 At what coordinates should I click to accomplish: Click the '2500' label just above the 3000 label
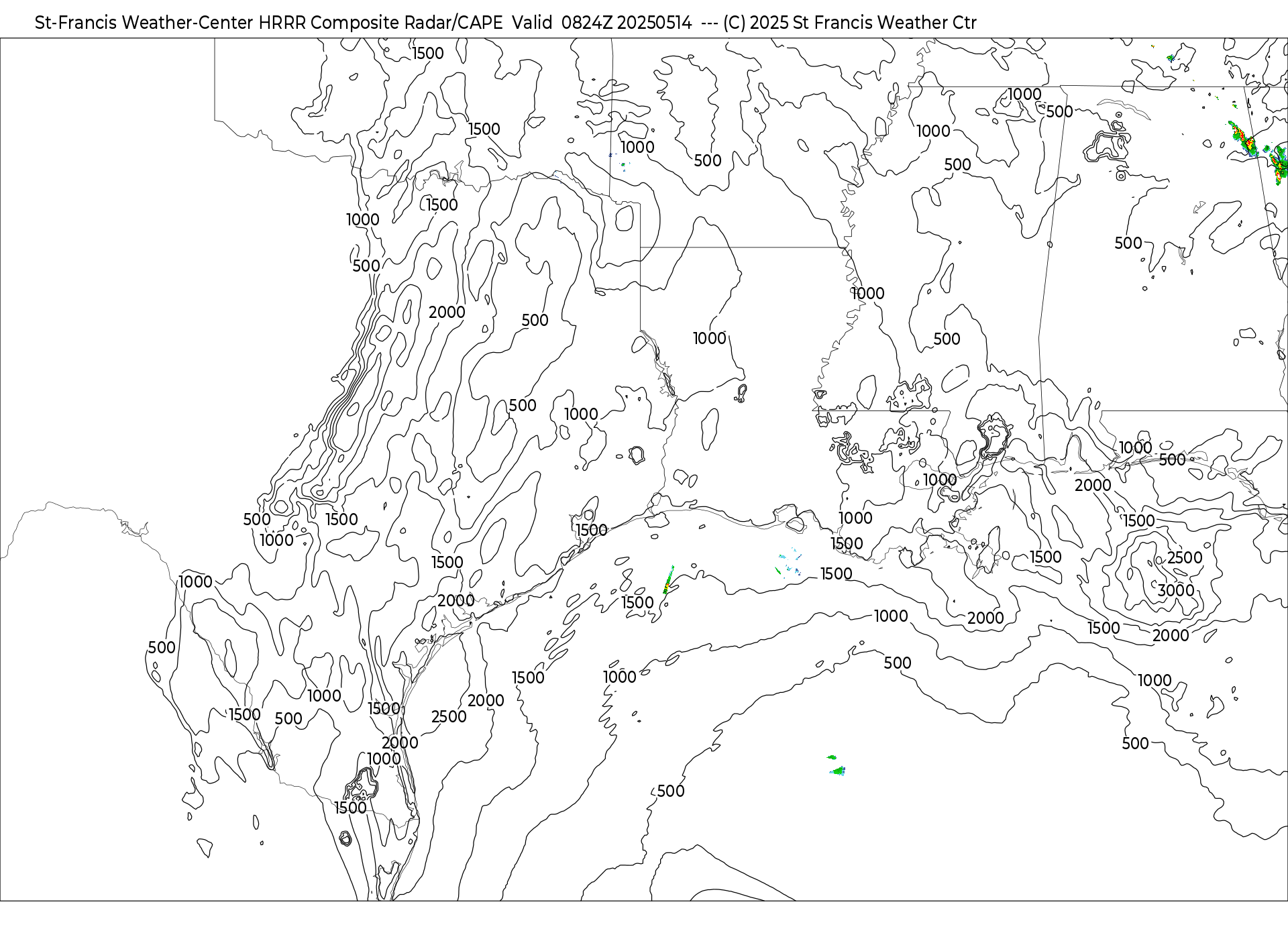point(1185,558)
